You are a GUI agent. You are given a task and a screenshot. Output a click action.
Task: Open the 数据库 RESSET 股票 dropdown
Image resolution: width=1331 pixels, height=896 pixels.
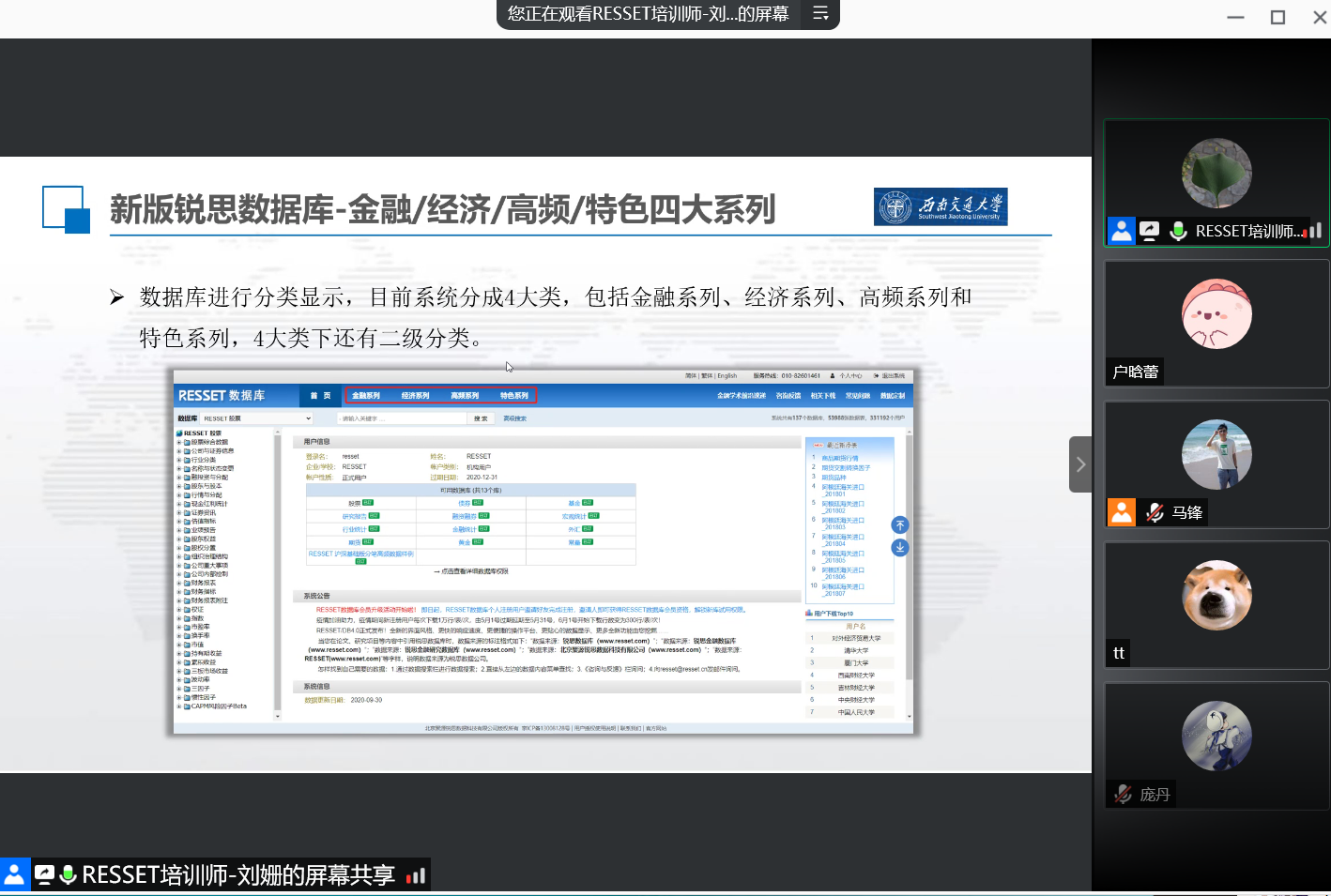tap(256, 418)
